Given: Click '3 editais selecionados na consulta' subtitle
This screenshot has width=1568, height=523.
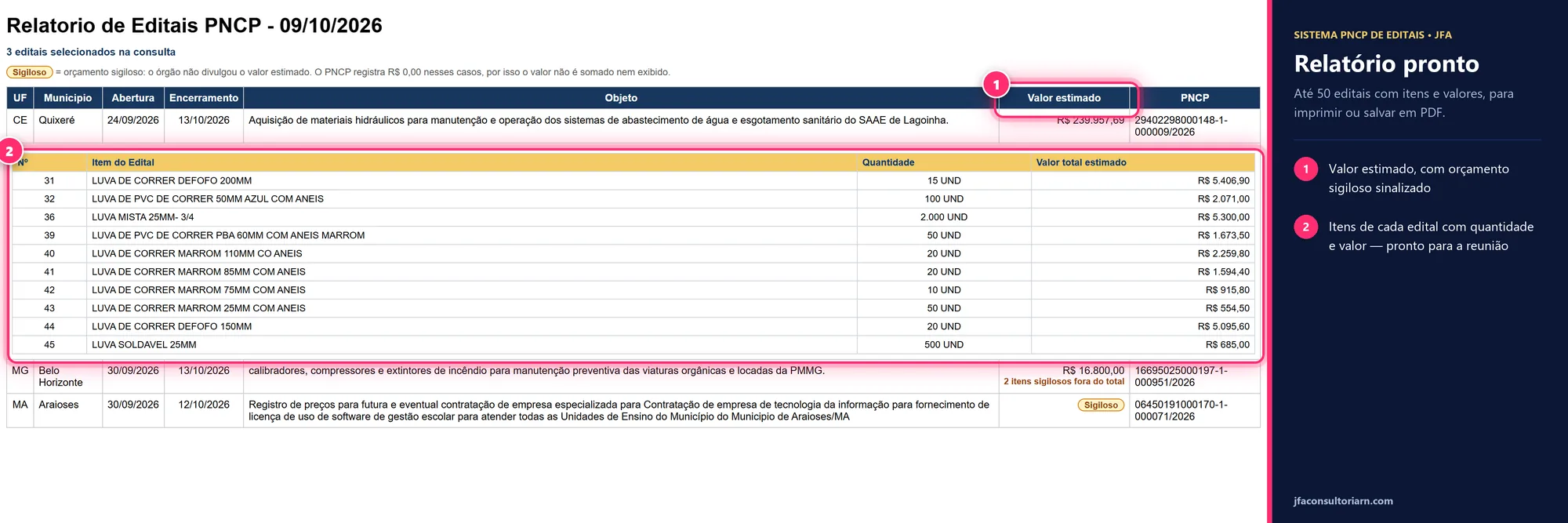Looking at the screenshot, I should 91,52.
